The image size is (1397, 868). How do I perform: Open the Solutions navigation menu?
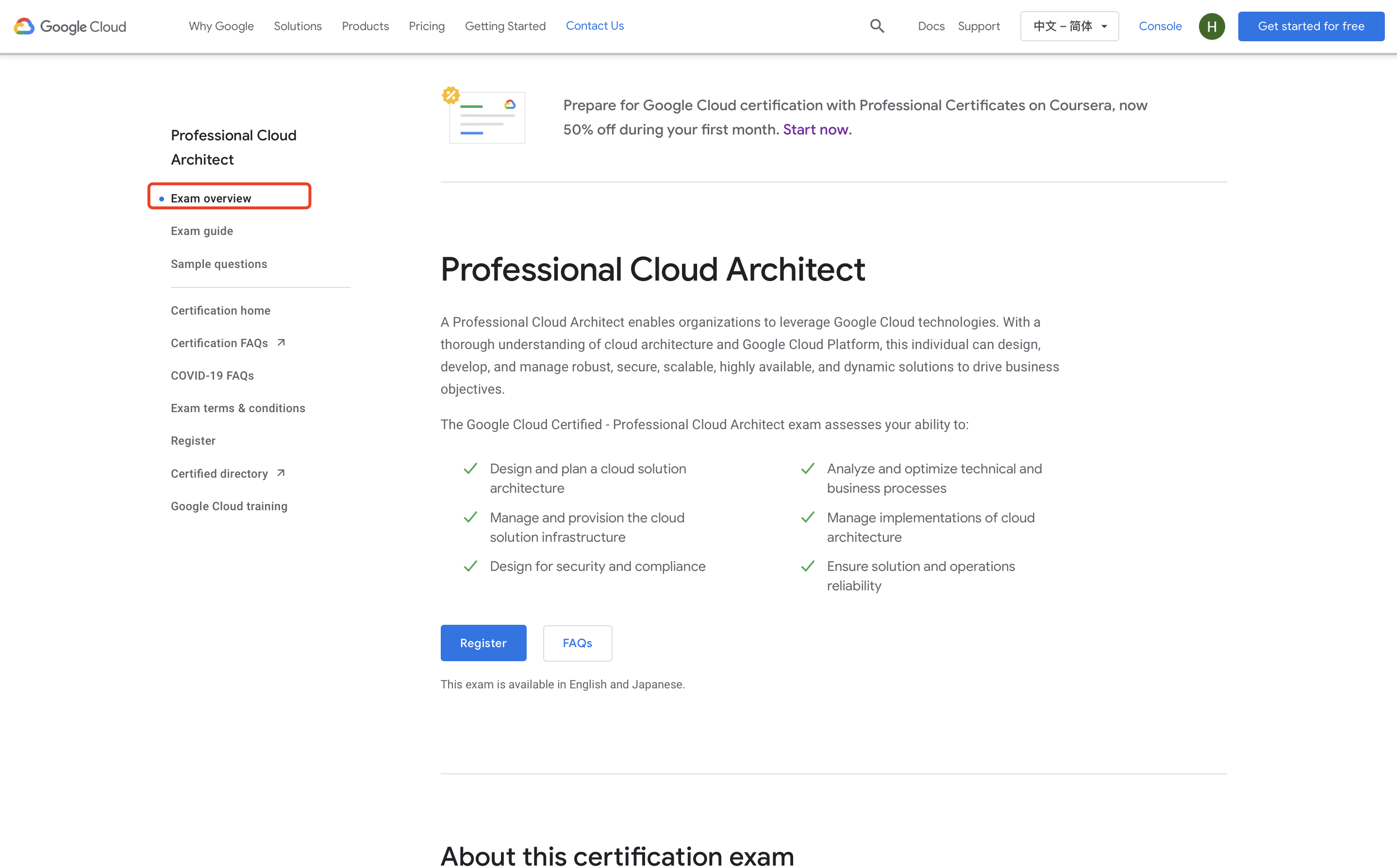[297, 26]
